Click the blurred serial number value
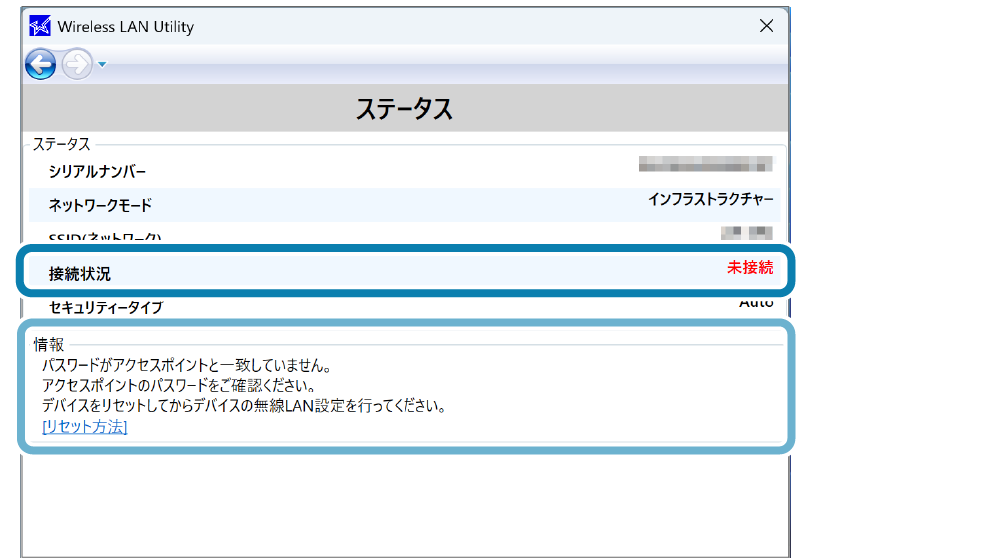The height and width of the screenshot is (558, 1001). (x=705, y=163)
